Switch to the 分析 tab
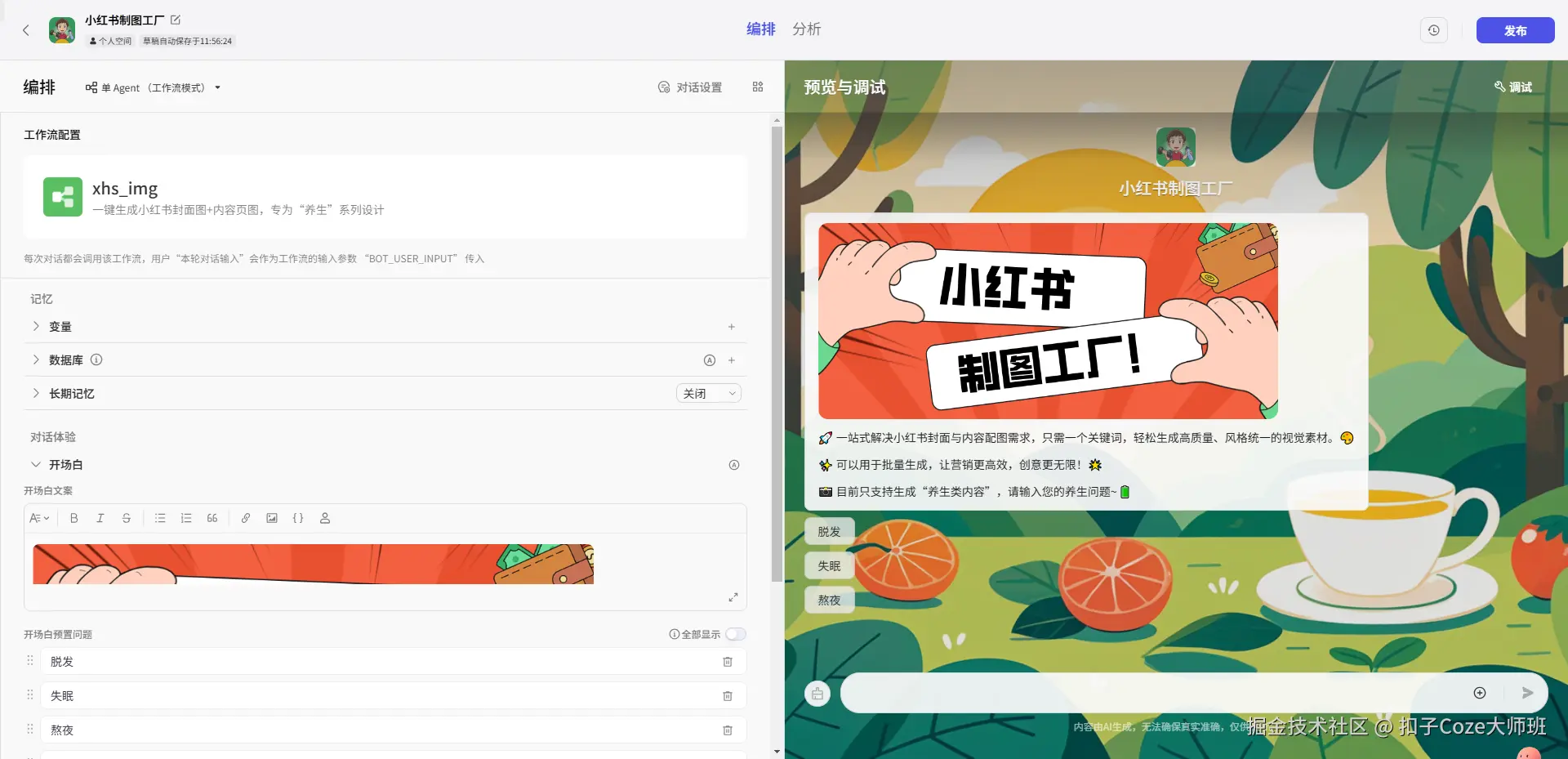The width and height of the screenshot is (1568, 759). [806, 29]
